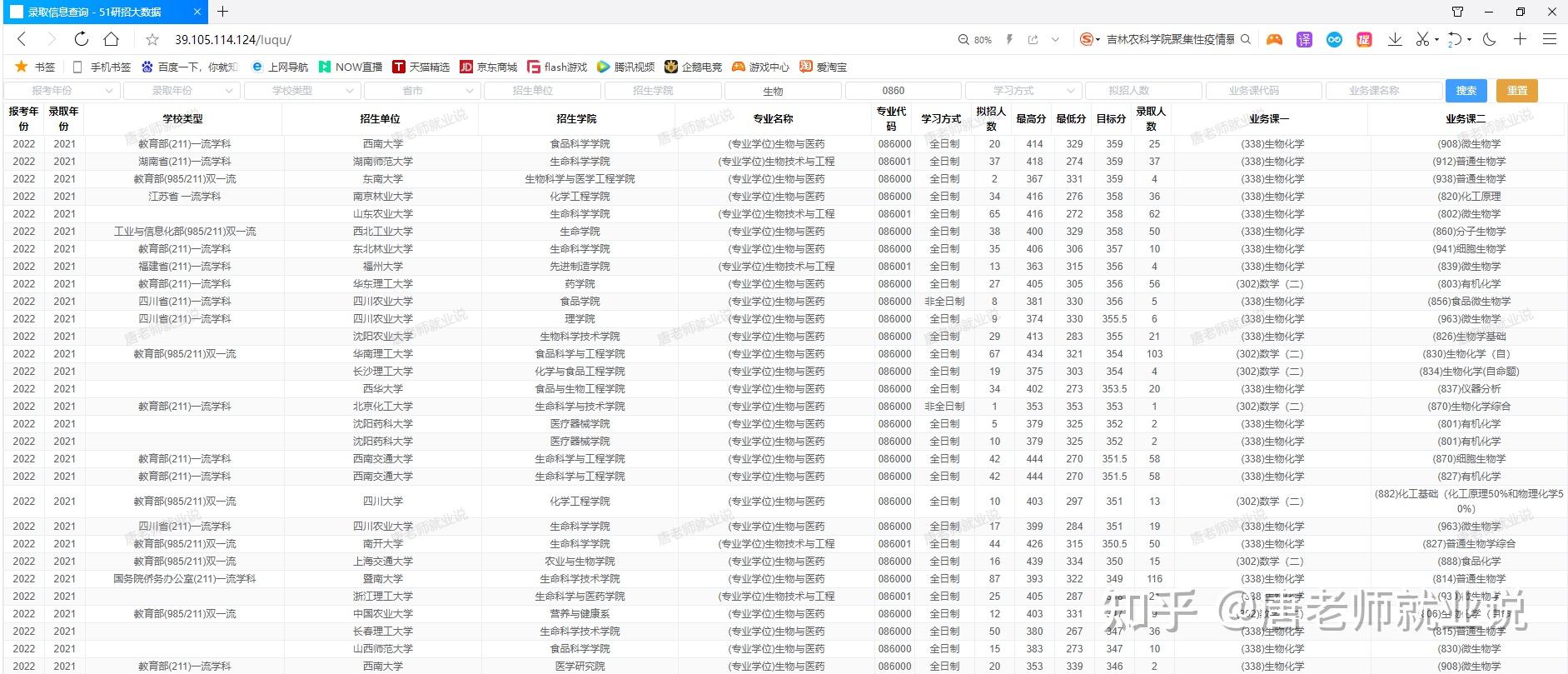
Task: Expand the address bar chevron dropdown
Action: 1055,39
